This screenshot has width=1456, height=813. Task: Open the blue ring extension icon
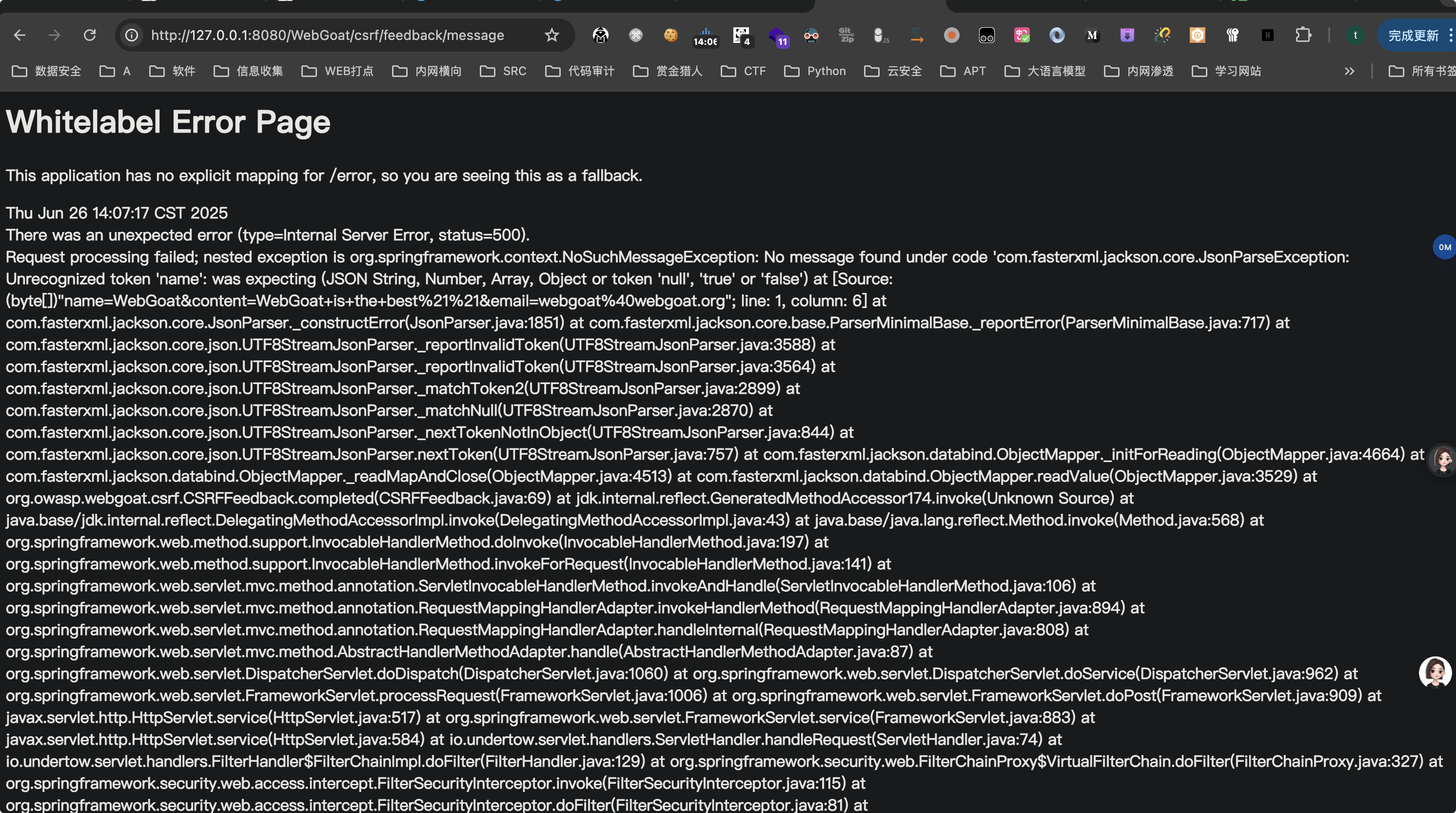(1057, 35)
